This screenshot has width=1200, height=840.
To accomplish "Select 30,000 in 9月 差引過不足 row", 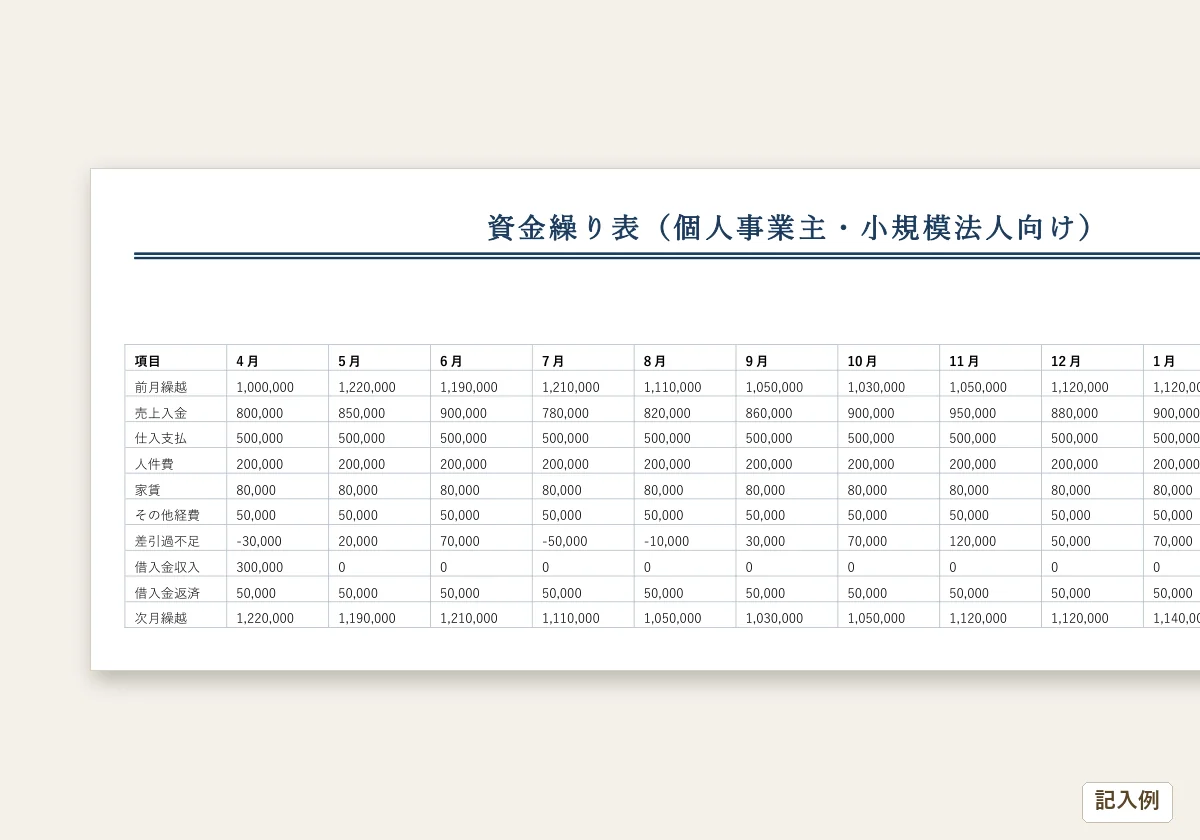I will (787, 539).
